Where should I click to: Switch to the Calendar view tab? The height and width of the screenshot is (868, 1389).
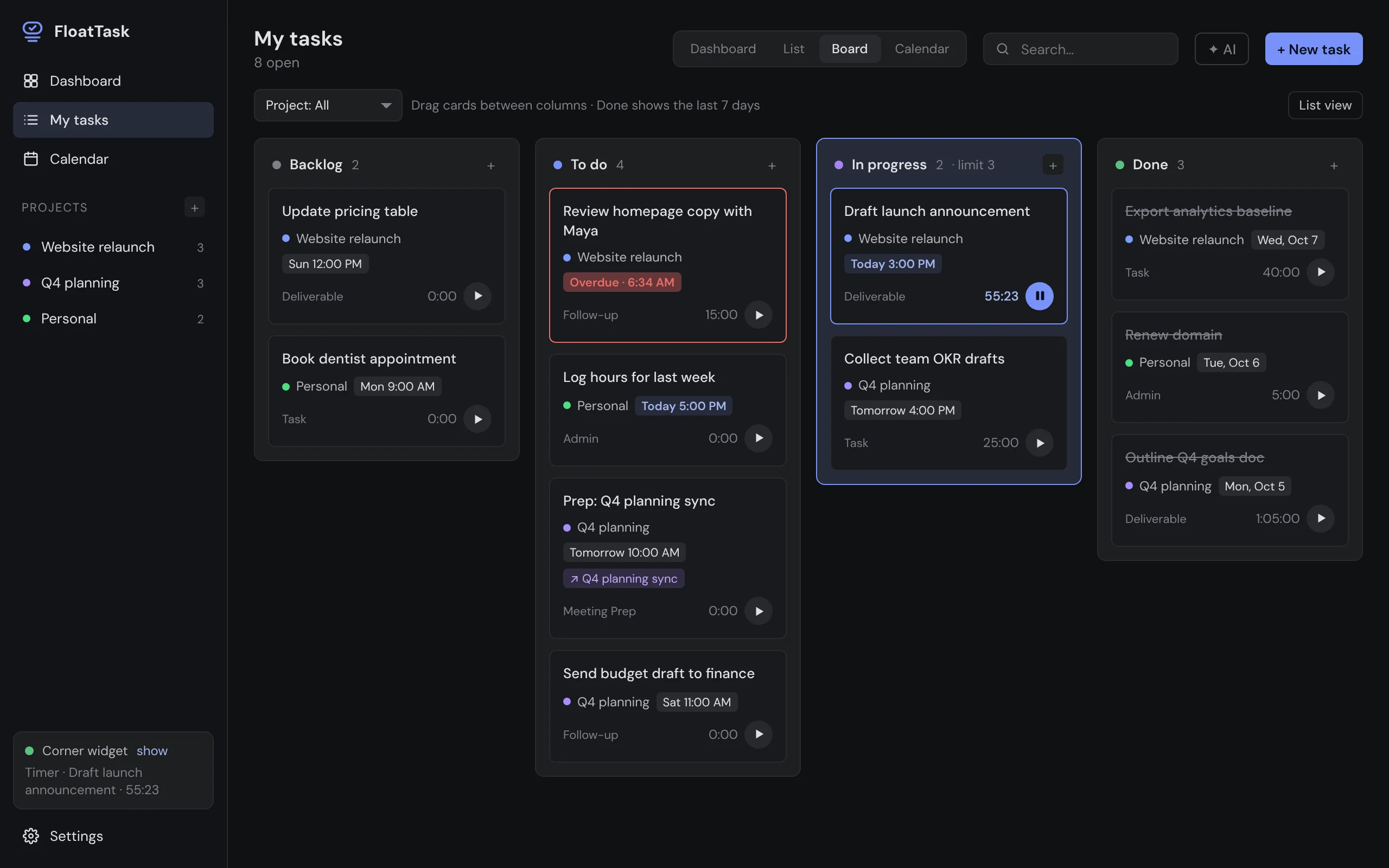click(x=921, y=49)
